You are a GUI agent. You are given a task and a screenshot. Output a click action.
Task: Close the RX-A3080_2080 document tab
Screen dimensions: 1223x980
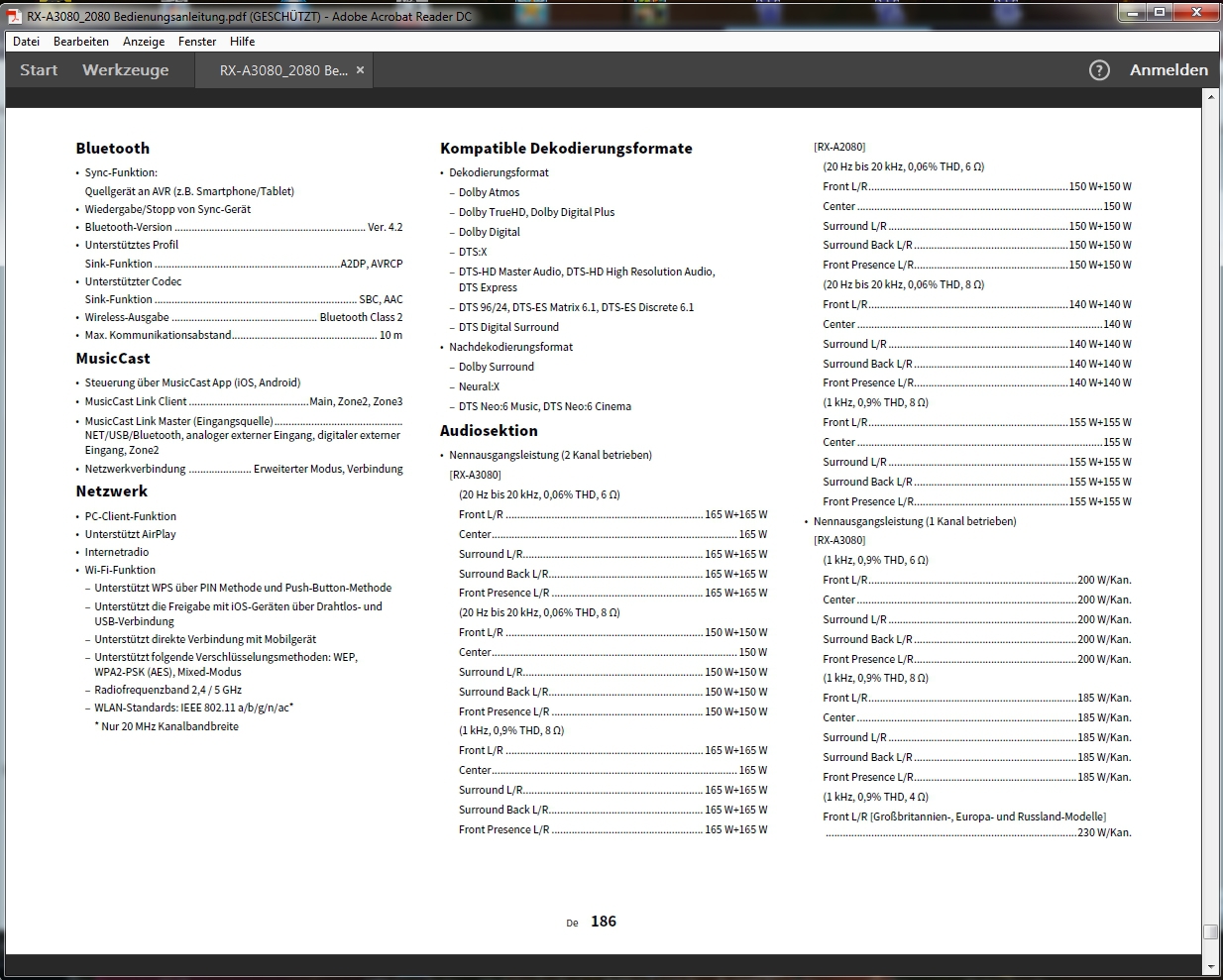click(360, 70)
